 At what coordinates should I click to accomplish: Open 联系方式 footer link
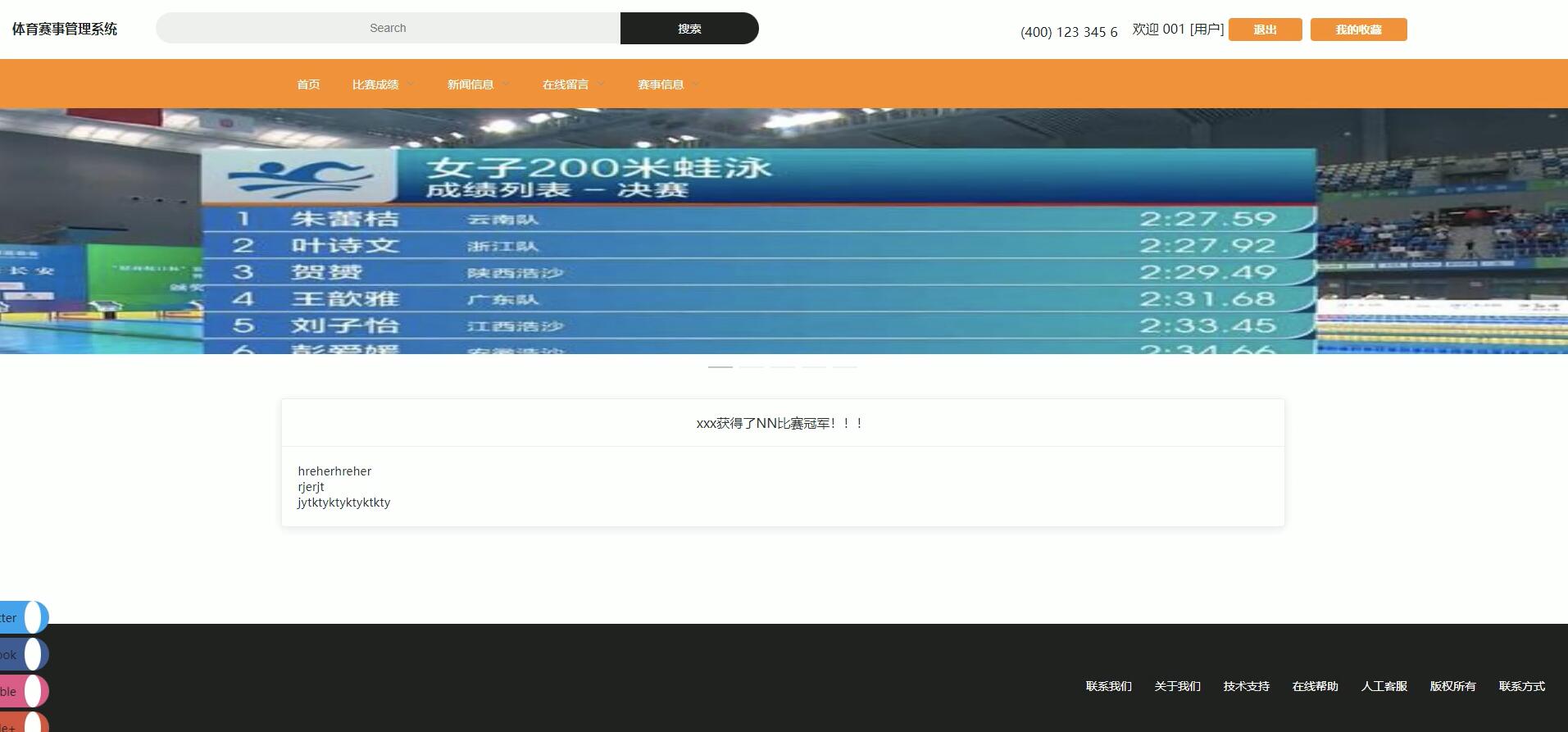point(1521,686)
